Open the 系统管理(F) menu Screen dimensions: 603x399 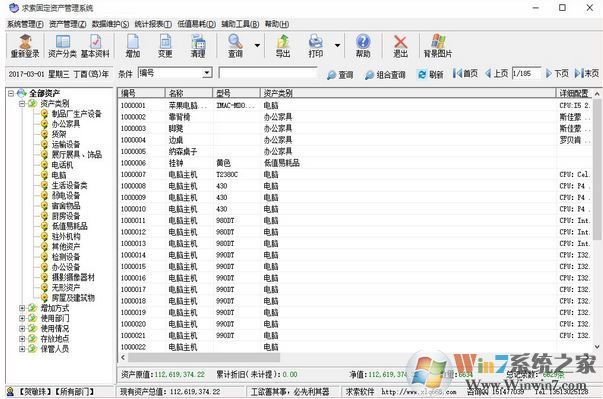point(25,24)
